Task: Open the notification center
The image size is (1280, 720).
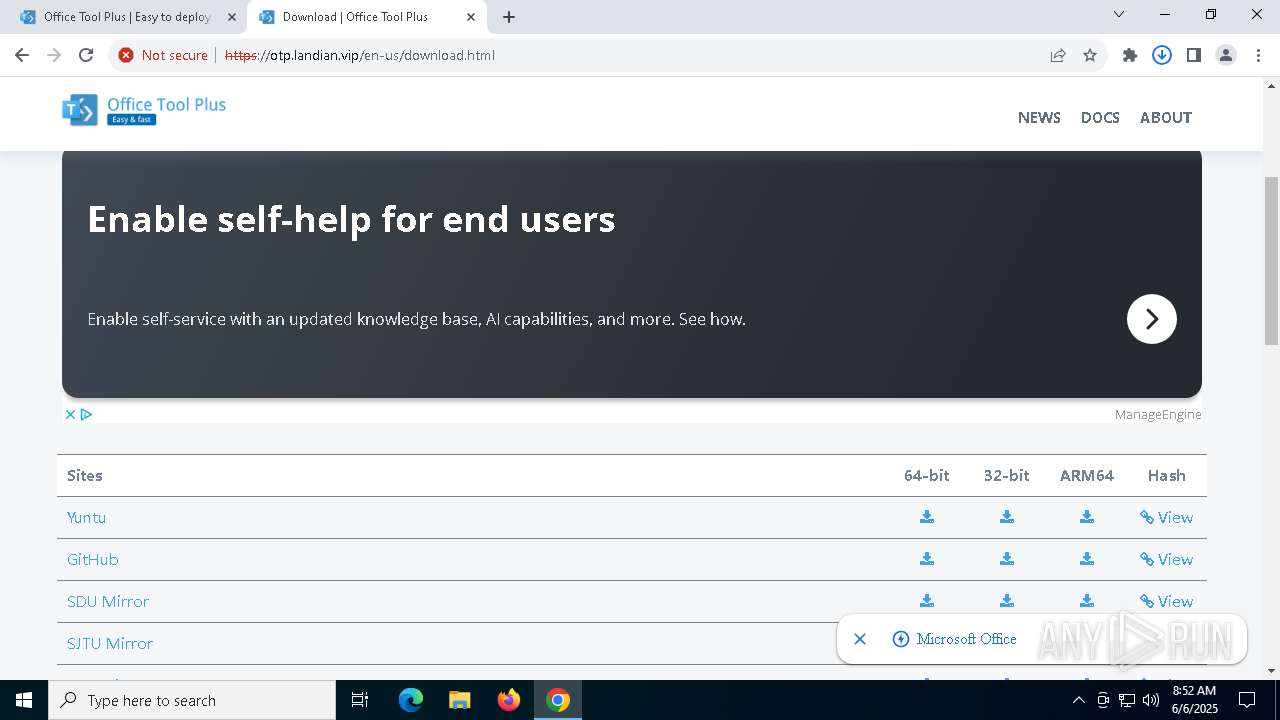Action: coord(1248,700)
